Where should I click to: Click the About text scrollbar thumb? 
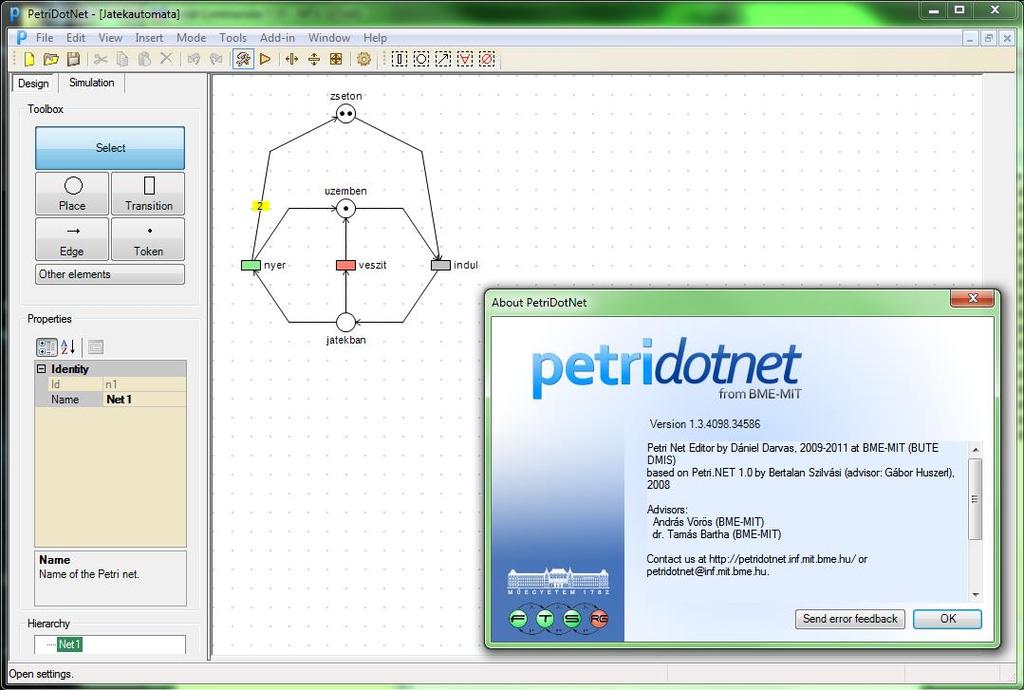click(975, 499)
